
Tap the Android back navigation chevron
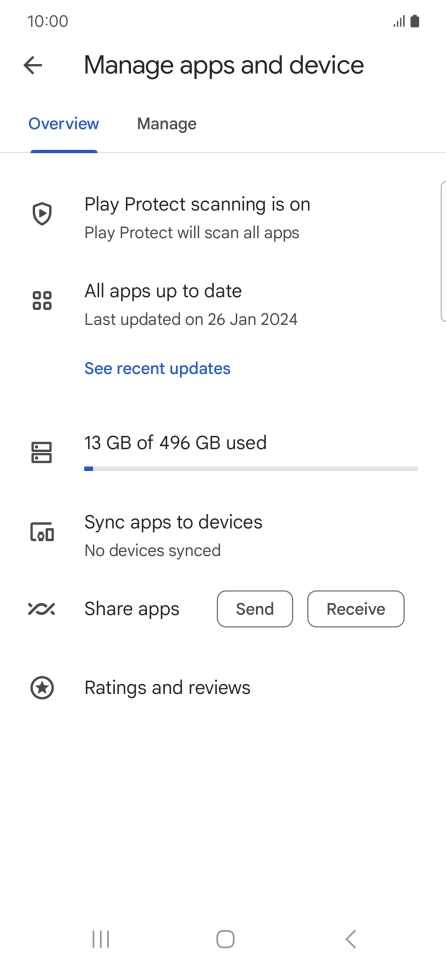coord(351,939)
